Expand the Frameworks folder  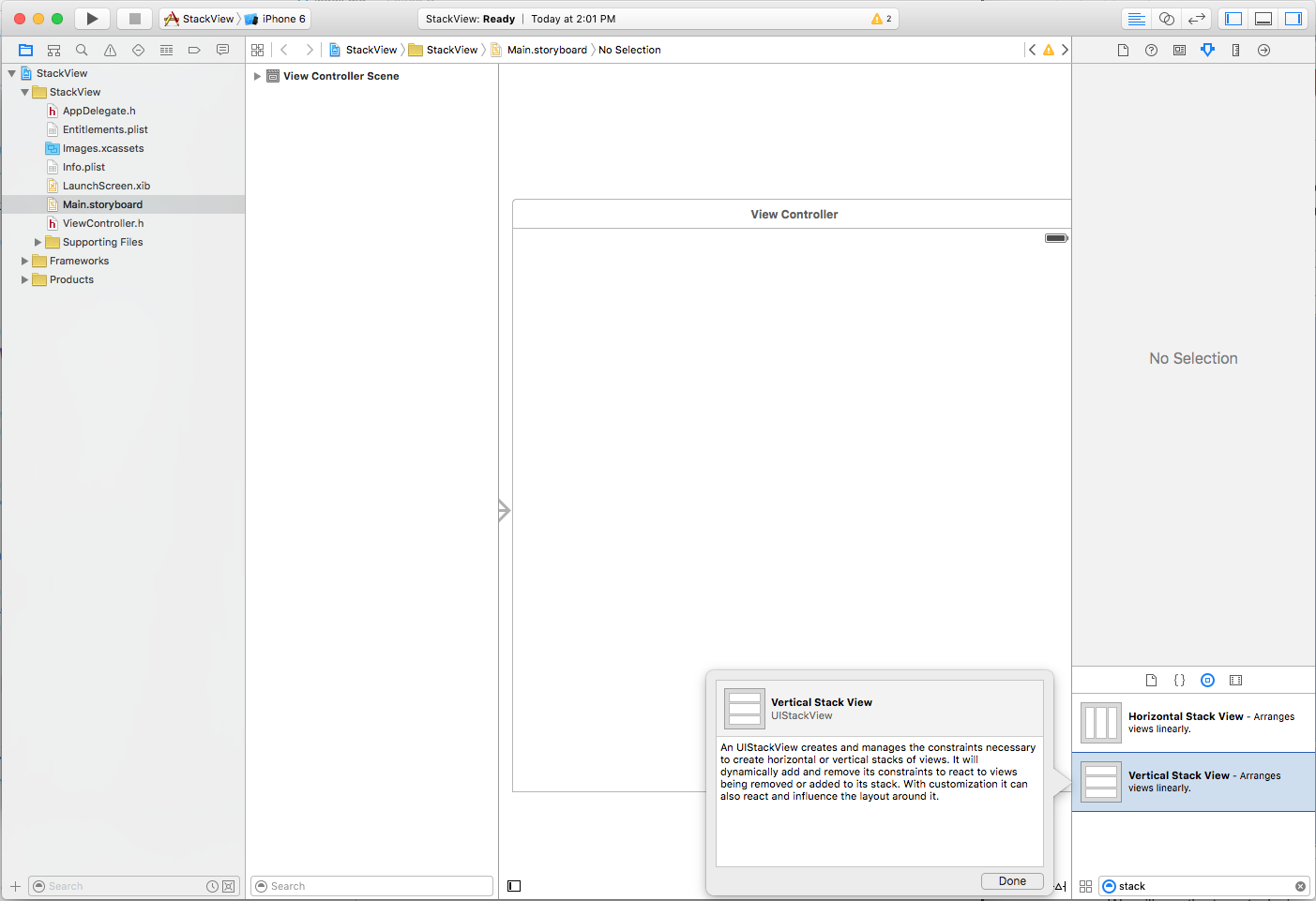click(24, 261)
